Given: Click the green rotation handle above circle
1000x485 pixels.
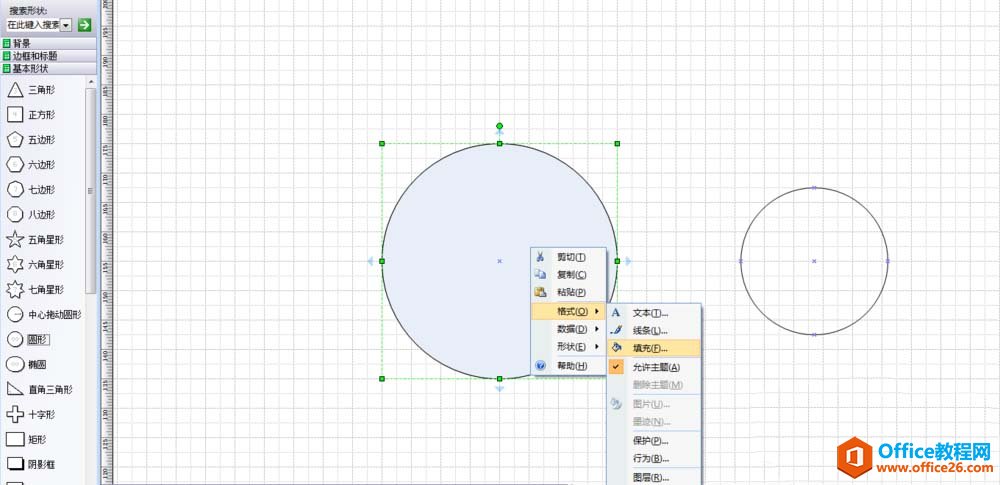Looking at the screenshot, I should click(x=500, y=126).
